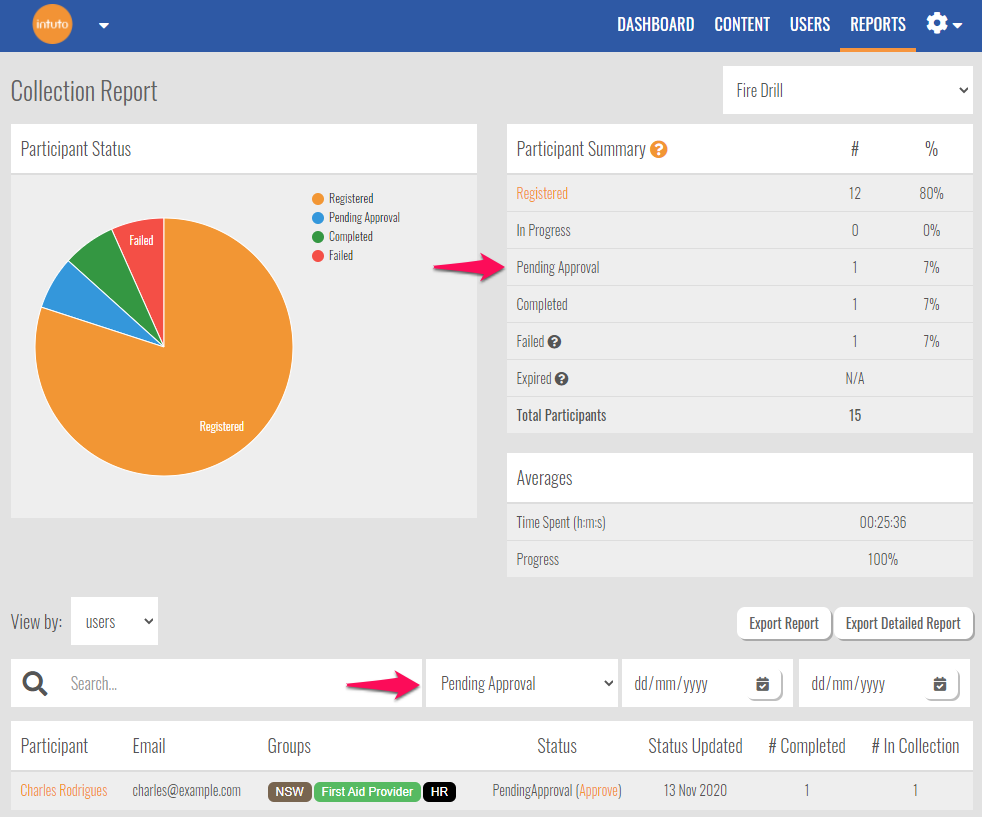This screenshot has height=817, width=982.
Task: Click the Export Detailed Report button
Action: click(x=902, y=623)
